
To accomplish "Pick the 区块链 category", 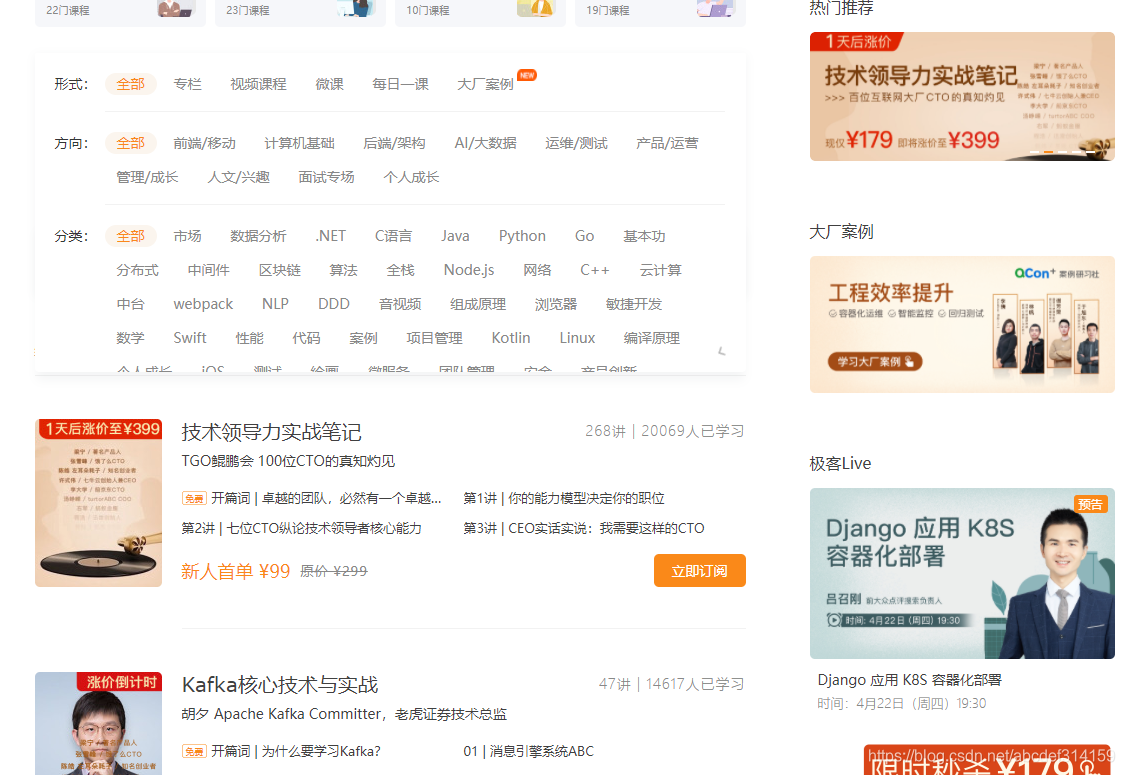I will coord(280,270).
